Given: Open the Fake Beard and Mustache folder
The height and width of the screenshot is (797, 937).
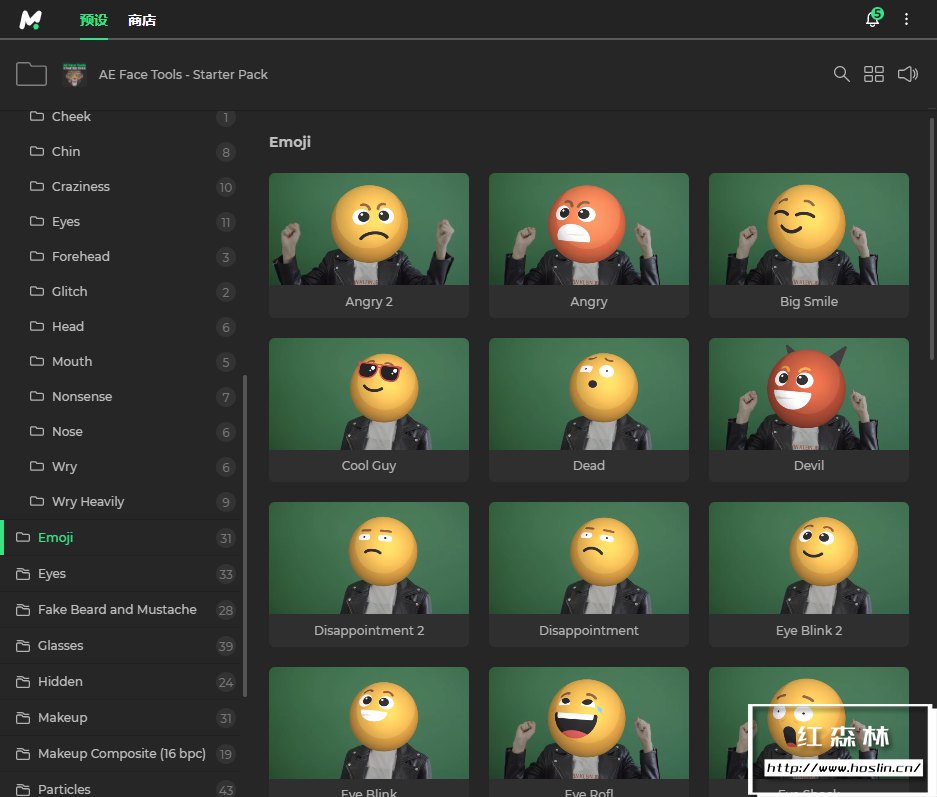Looking at the screenshot, I should [x=117, y=610].
